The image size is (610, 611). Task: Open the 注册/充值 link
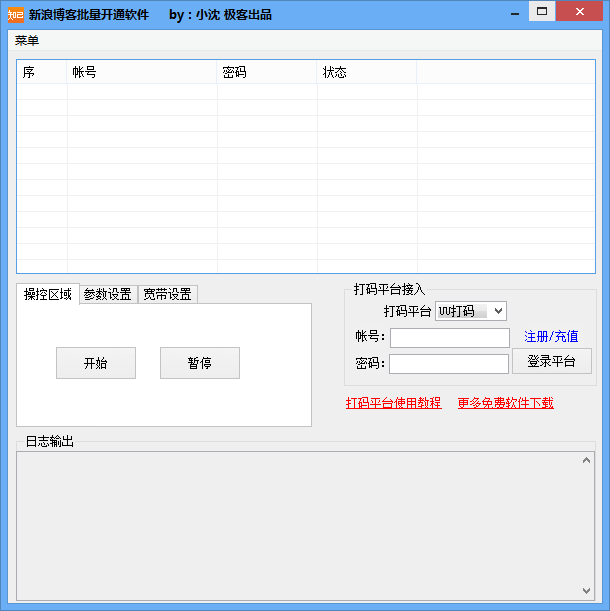(x=551, y=337)
